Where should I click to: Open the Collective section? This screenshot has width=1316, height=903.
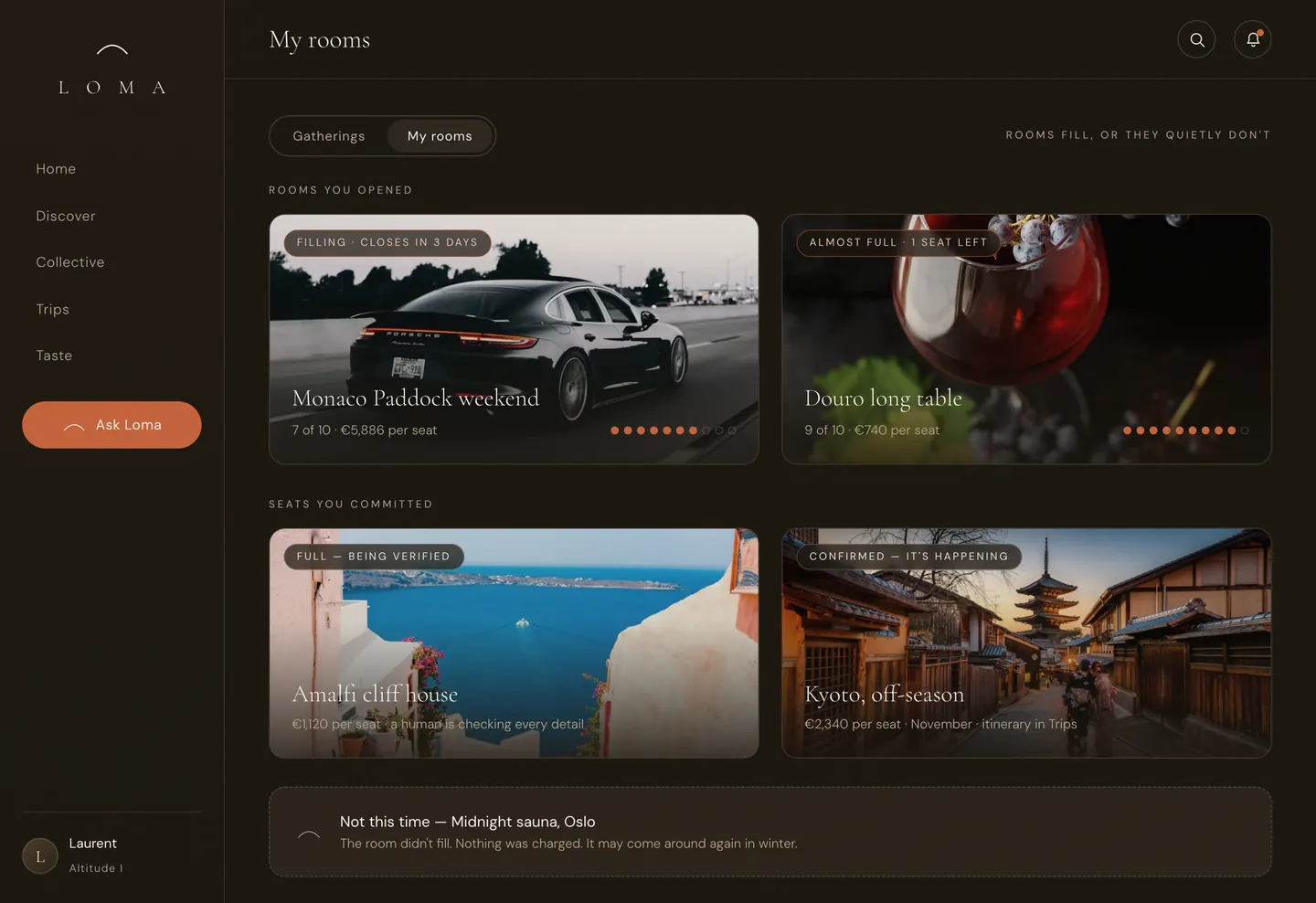pyautogui.click(x=70, y=262)
